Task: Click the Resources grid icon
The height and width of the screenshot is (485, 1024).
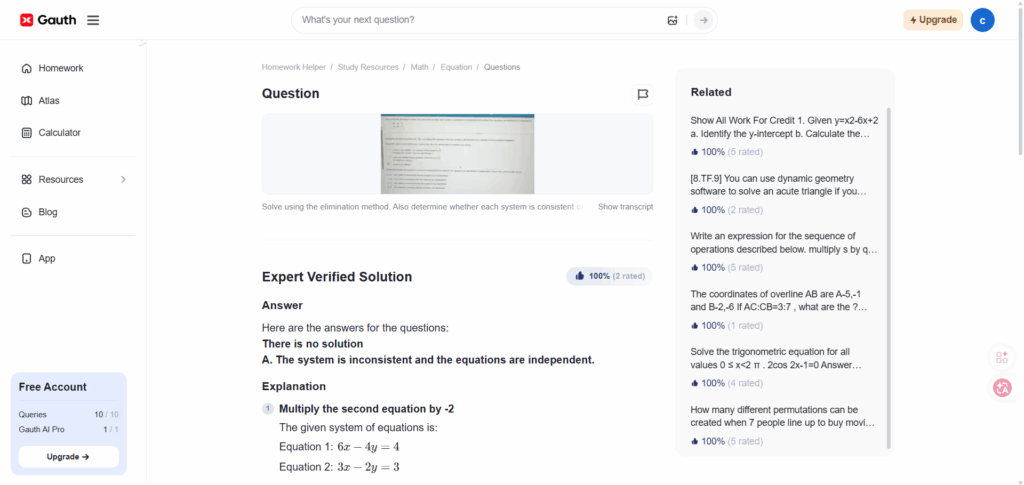Action: click(27, 180)
